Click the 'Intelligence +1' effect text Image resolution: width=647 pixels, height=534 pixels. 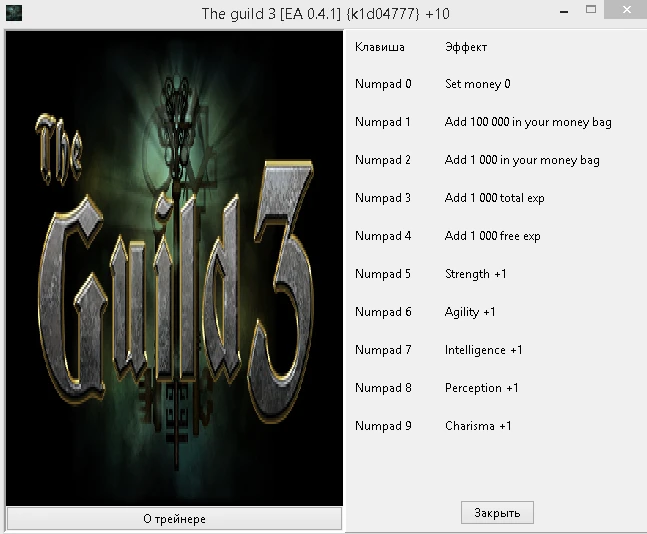pos(484,350)
